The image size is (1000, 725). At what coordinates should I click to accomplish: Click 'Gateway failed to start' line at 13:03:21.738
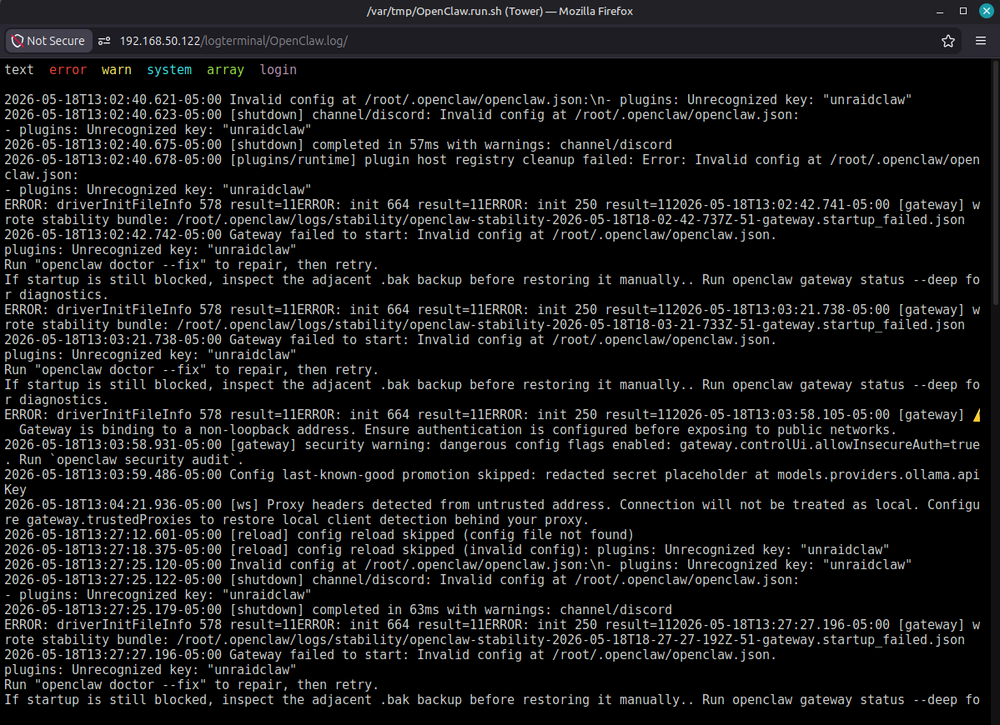(390, 341)
